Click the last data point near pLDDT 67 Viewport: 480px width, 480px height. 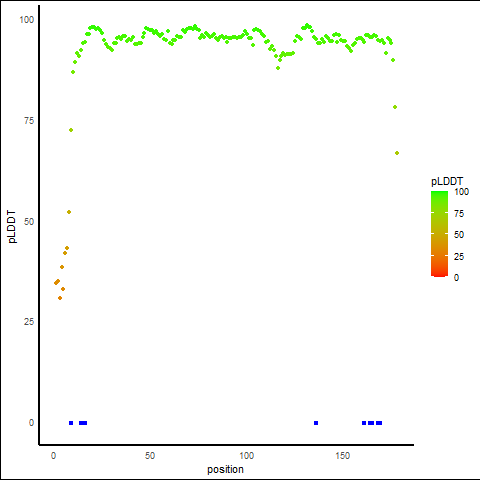(x=397, y=153)
